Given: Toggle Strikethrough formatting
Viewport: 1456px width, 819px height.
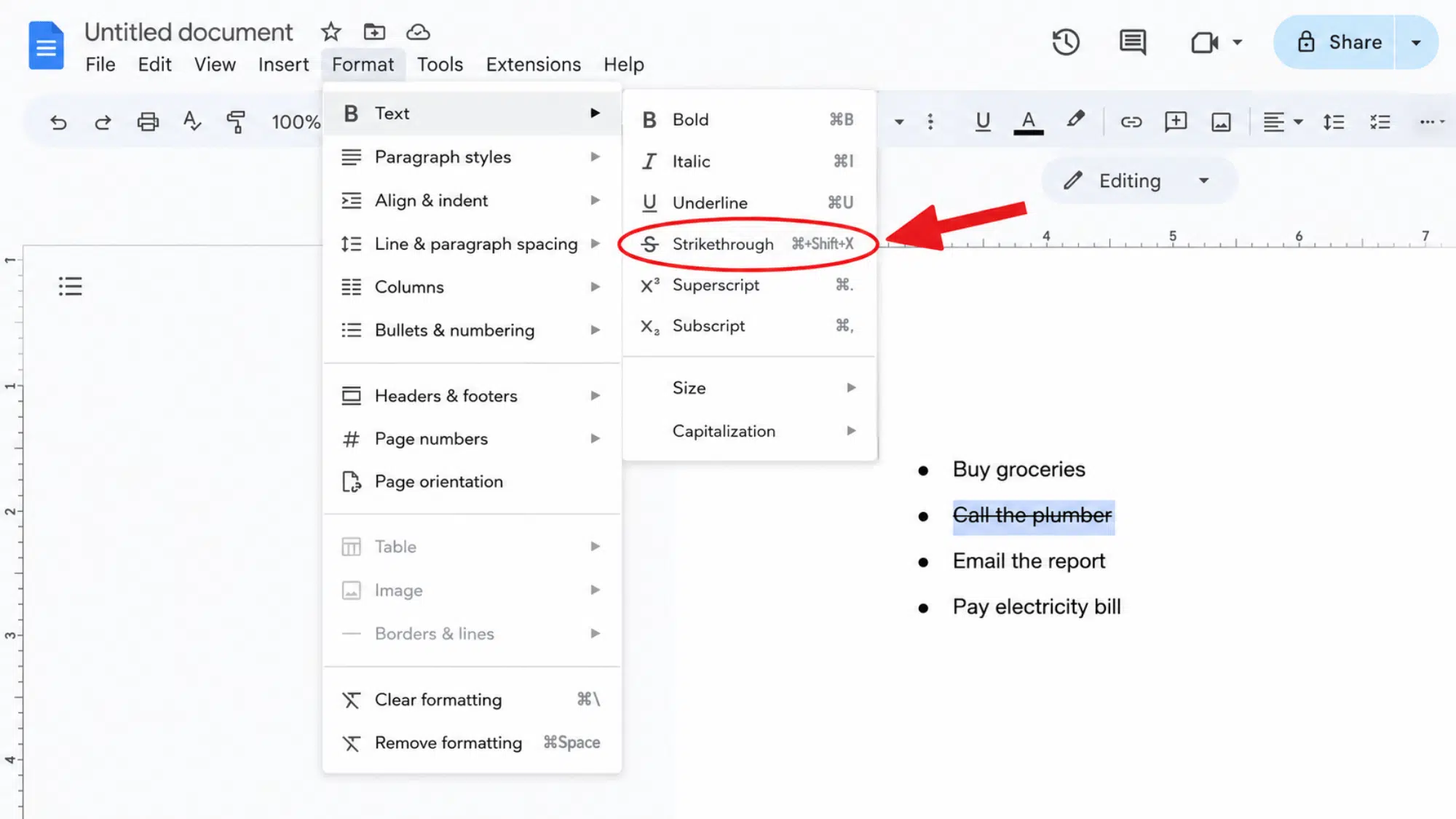Looking at the screenshot, I should (749, 244).
